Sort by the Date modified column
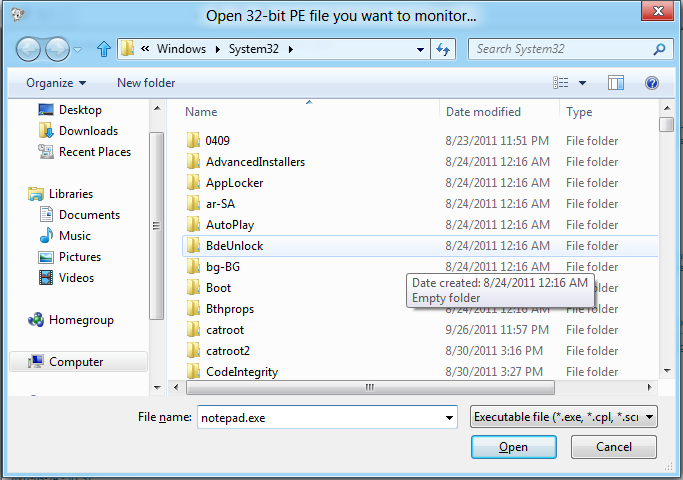 click(x=483, y=112)
